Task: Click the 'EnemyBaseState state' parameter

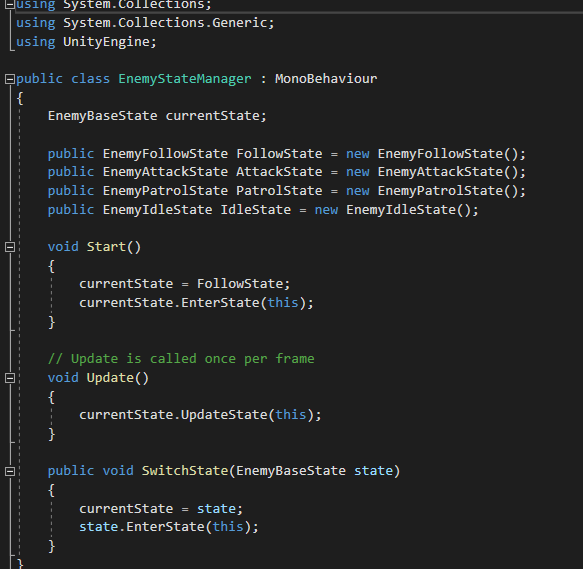Action: [314, 471]
